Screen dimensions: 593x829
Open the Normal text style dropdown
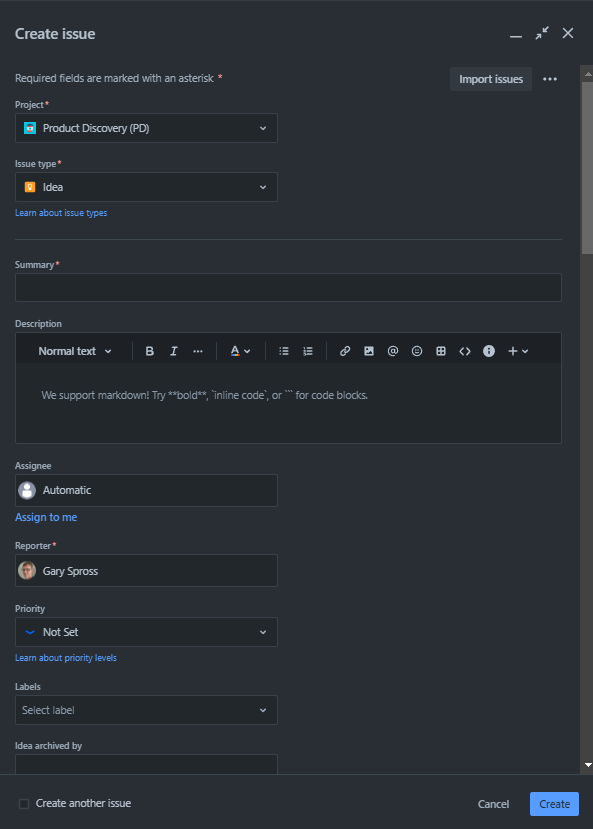point(75,351)
